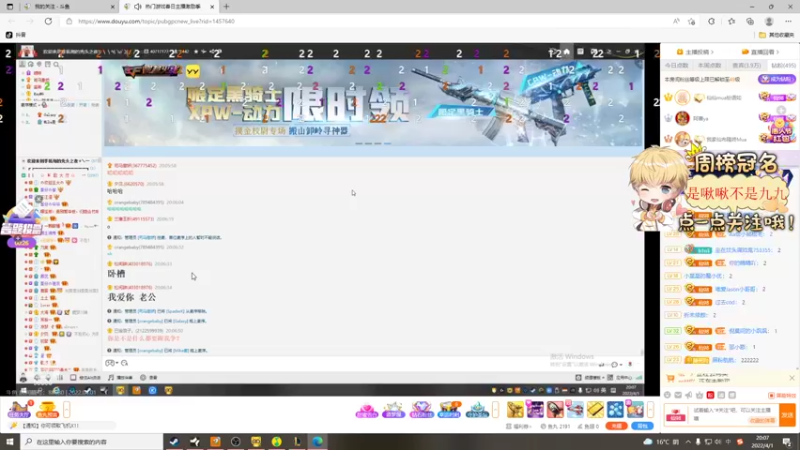Click the red icon in chat toolbar
This screenshot has height=450, width=800.
pyautogui.click(x=710, y=395)
